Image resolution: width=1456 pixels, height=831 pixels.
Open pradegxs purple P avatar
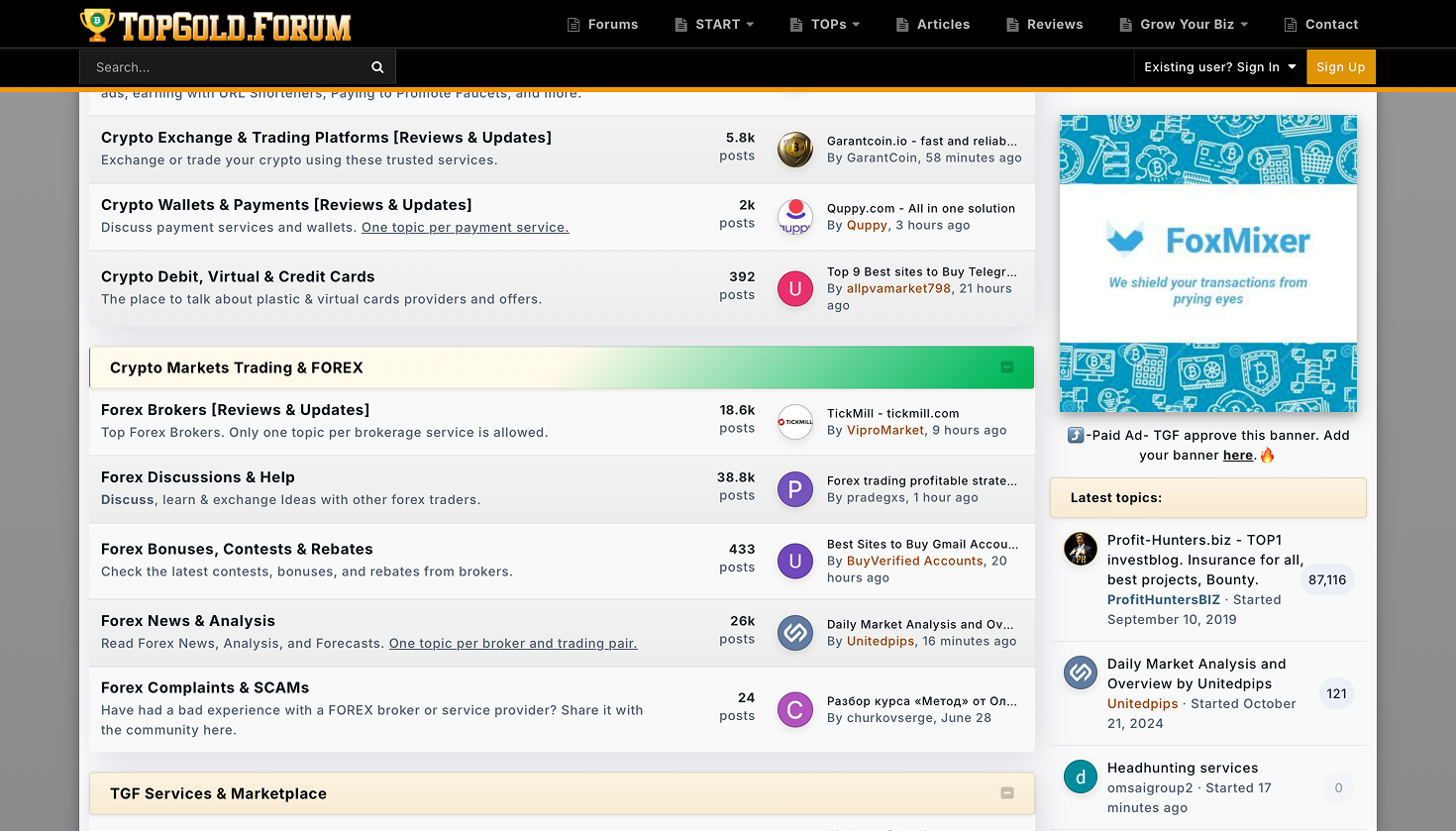(795, 489)
